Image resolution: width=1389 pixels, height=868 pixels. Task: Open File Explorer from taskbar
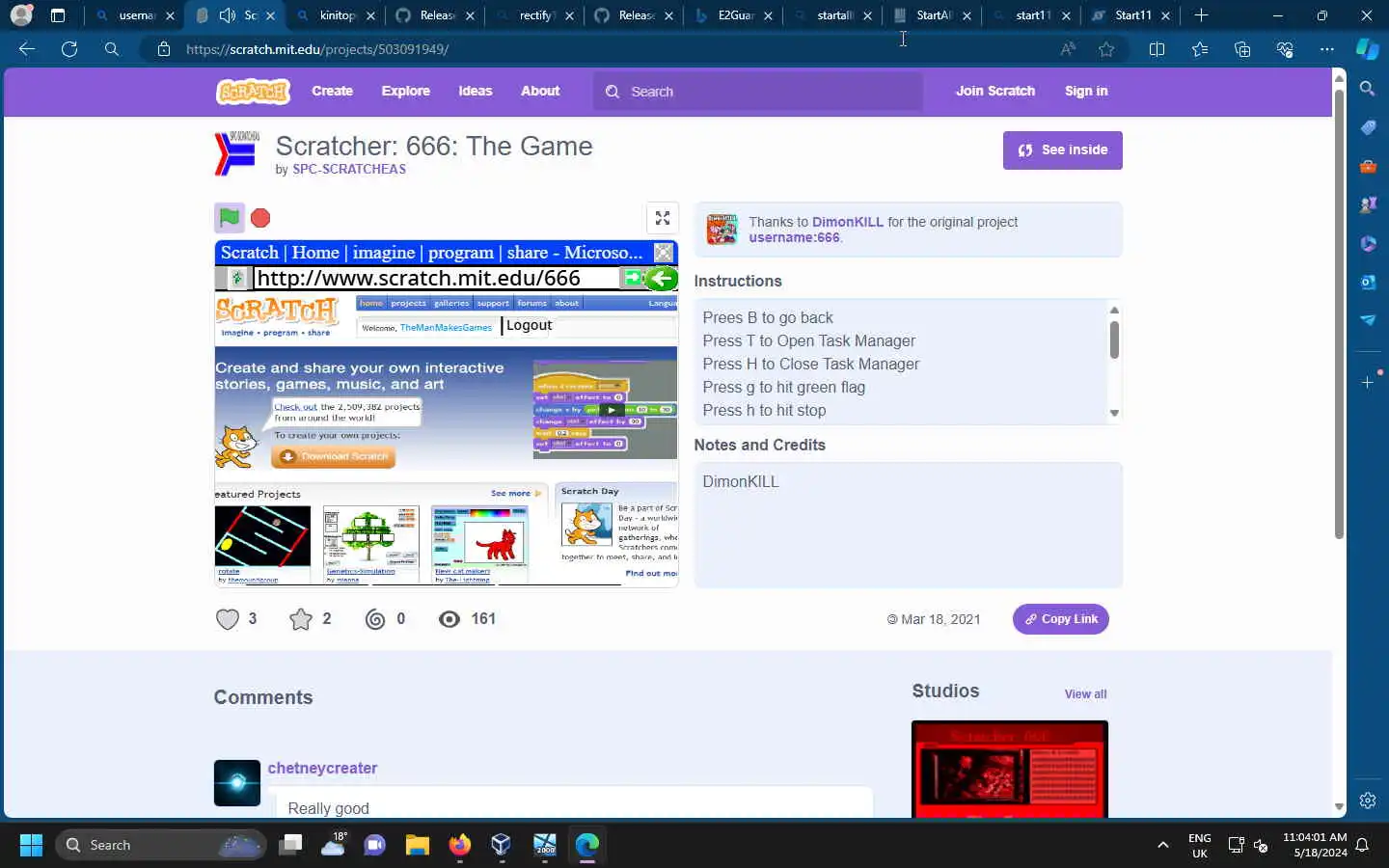pyautogui.click(x=417, y=845)
